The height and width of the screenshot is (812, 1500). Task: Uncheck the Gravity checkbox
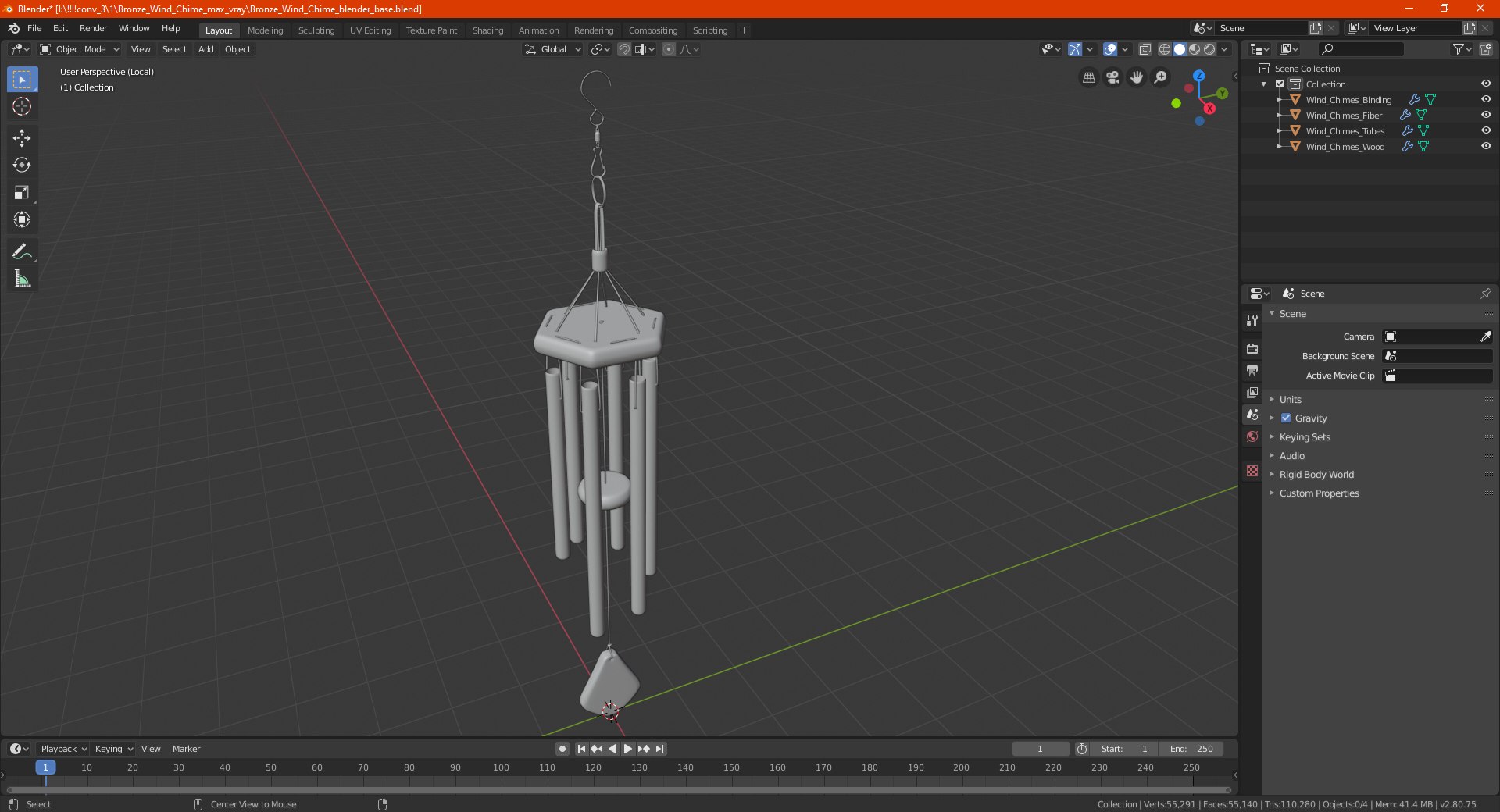[x=1286, y=418]
